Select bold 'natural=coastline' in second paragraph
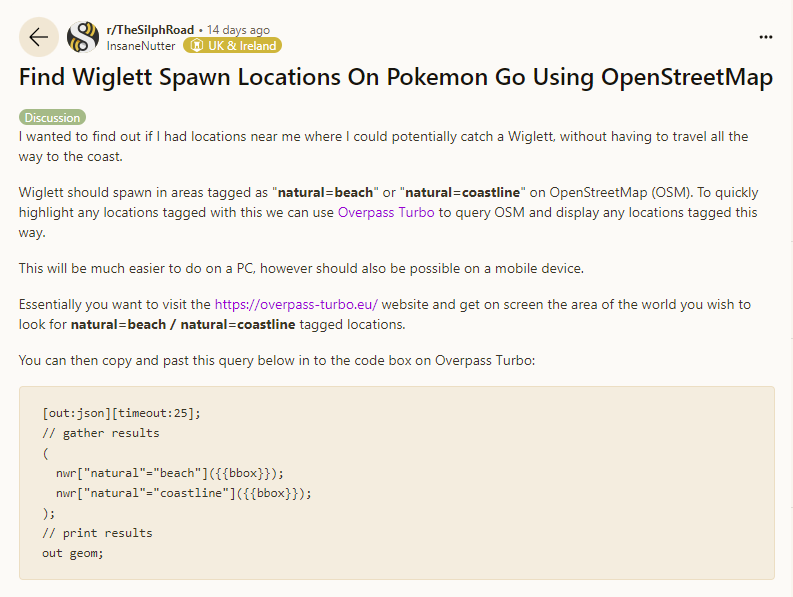The width and height of the screenshot is (793, 597). pos(463,193)
